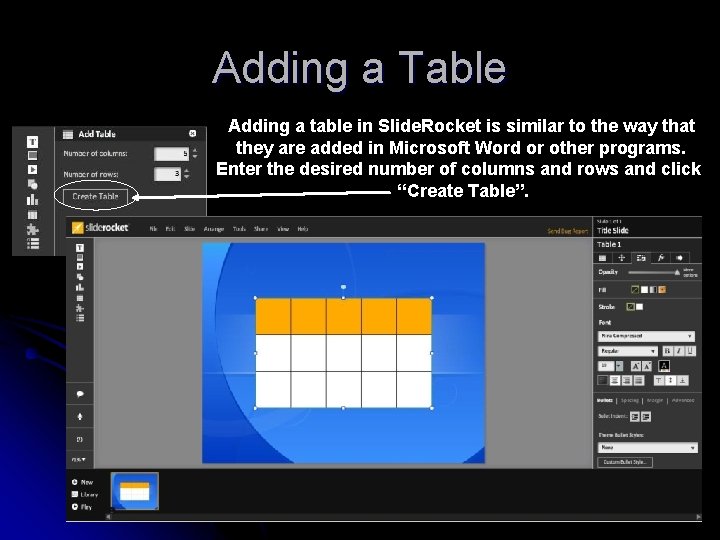Open transitions arrow tab icon

[680, 258]
